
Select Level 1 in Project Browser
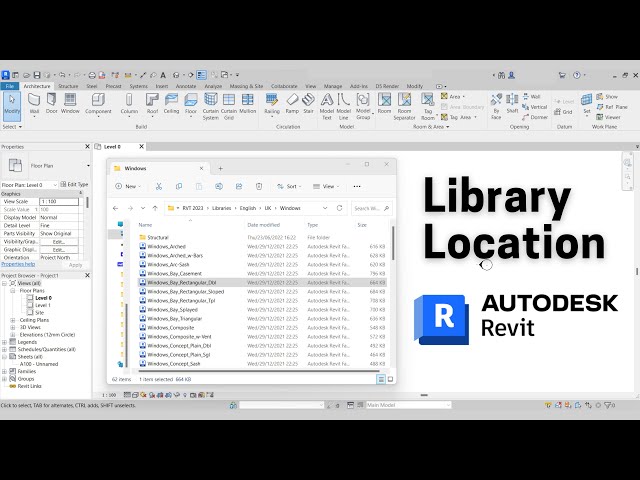pyautogui.click(x=42, y=305)
